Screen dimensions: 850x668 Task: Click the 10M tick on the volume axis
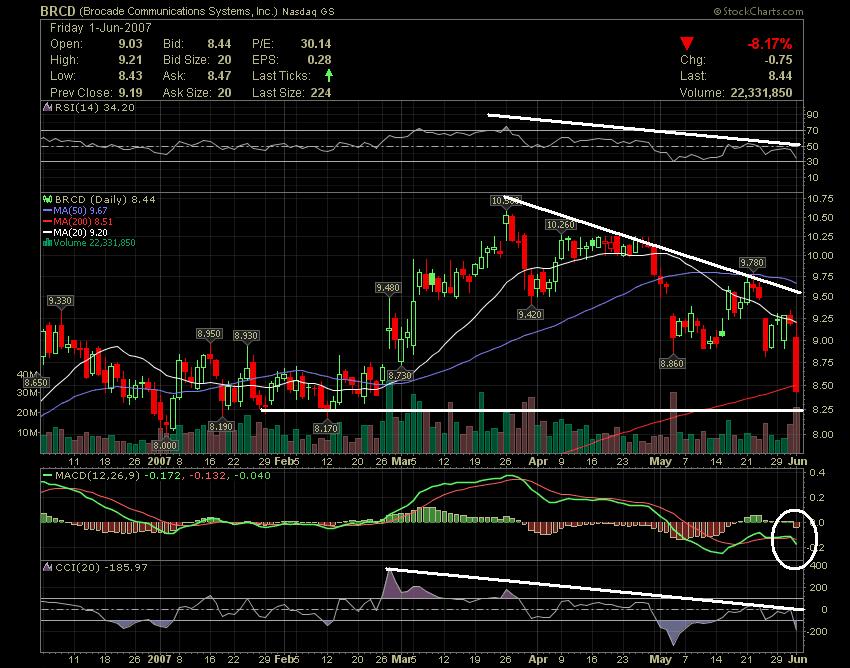[x=27, y=433]
